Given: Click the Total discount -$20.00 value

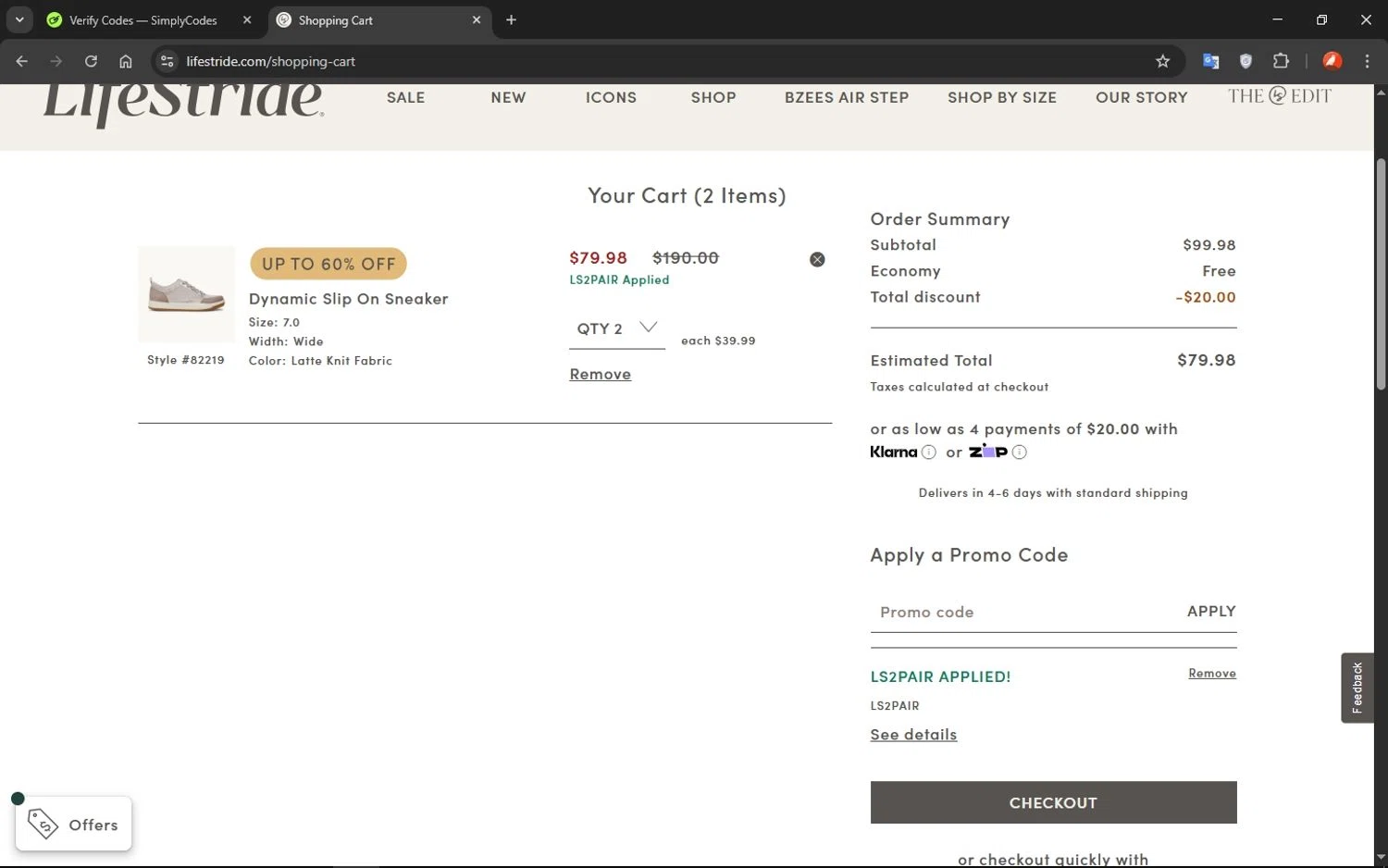Looking at the screenshot, I should tap(1205, 297).
